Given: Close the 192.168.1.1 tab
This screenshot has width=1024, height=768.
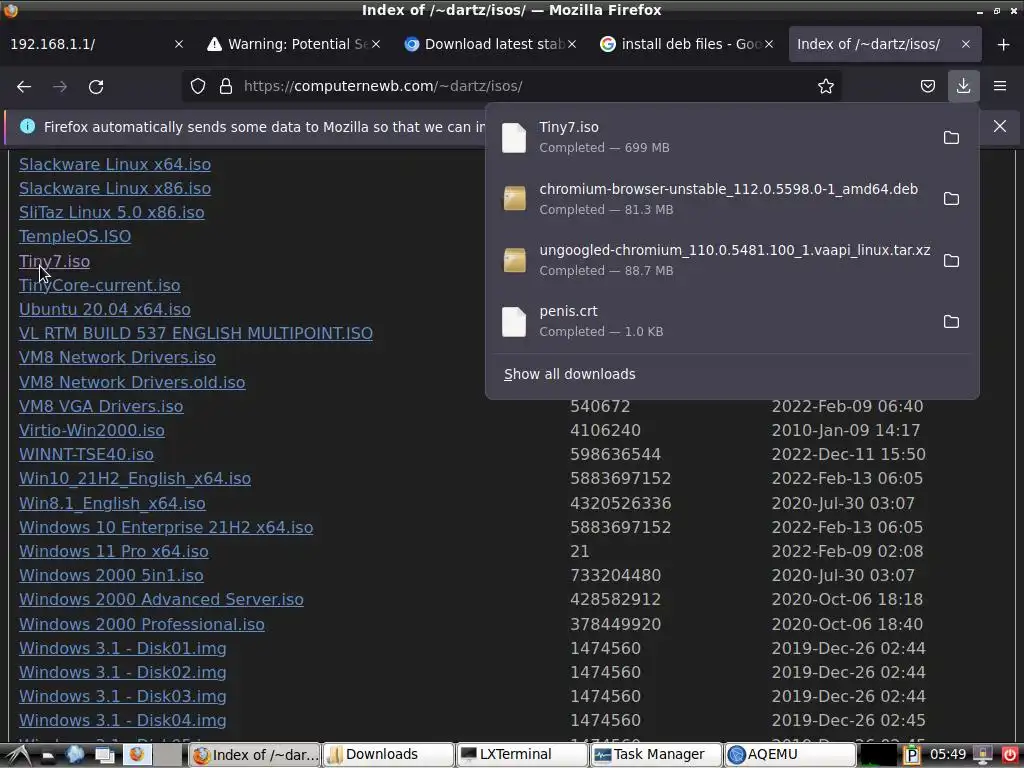Looking at the screenshot, I should click(x=179, y=44).
